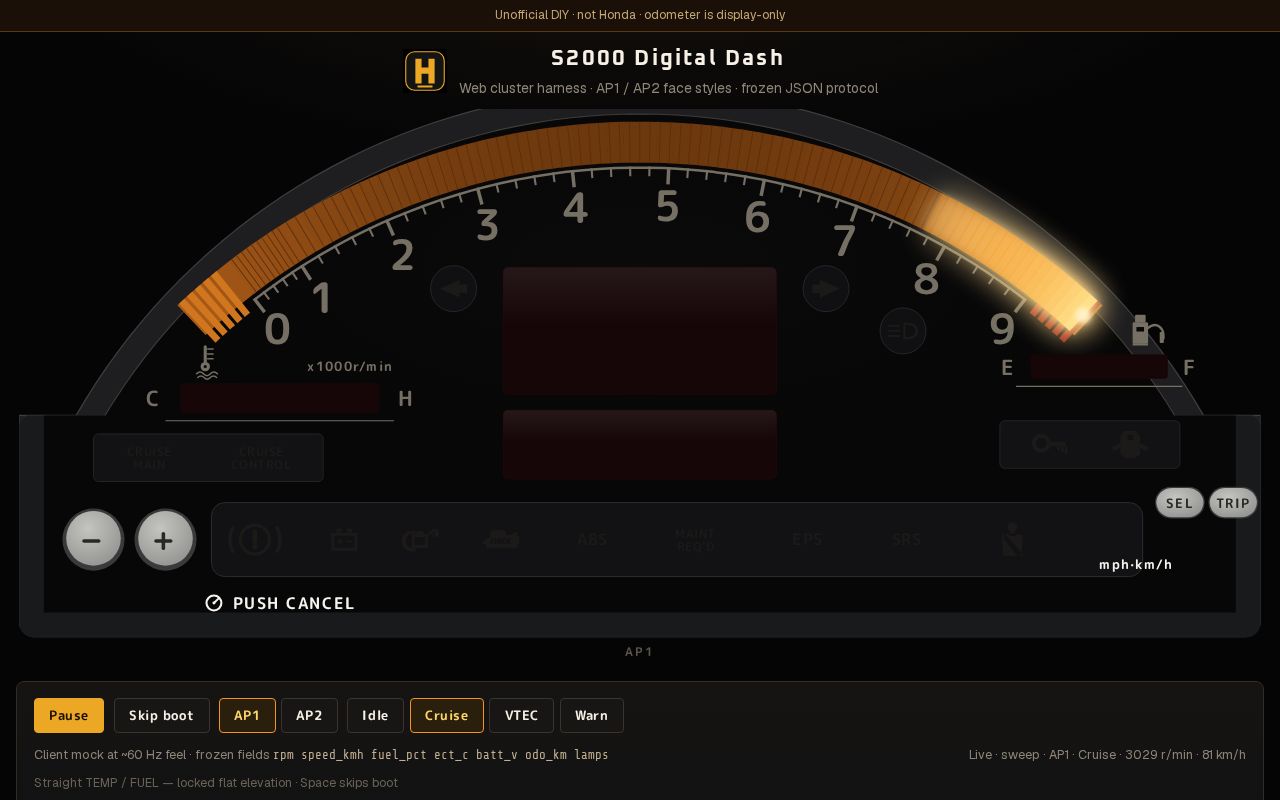Click the lamp icon beside the key

click(x=1130, y=444)
